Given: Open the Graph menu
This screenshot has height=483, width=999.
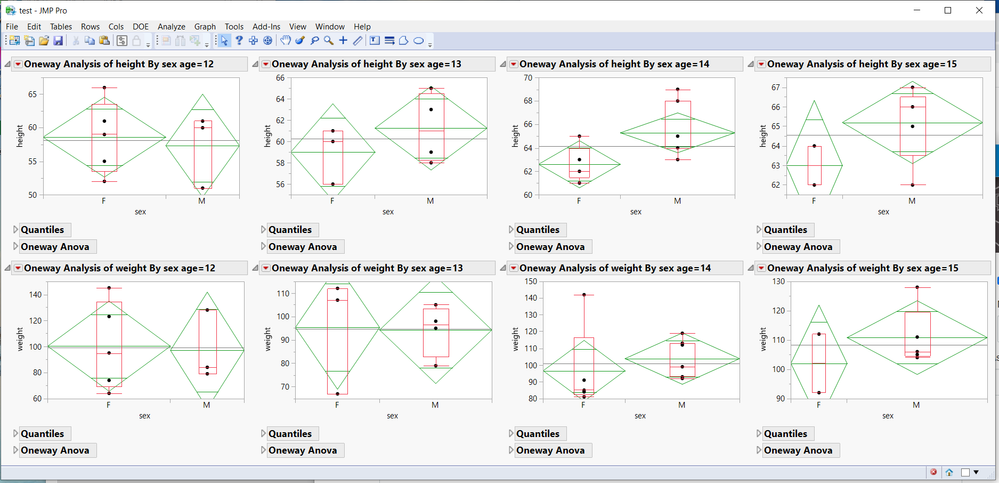Looking at the screenshot, I should [205, 27].
